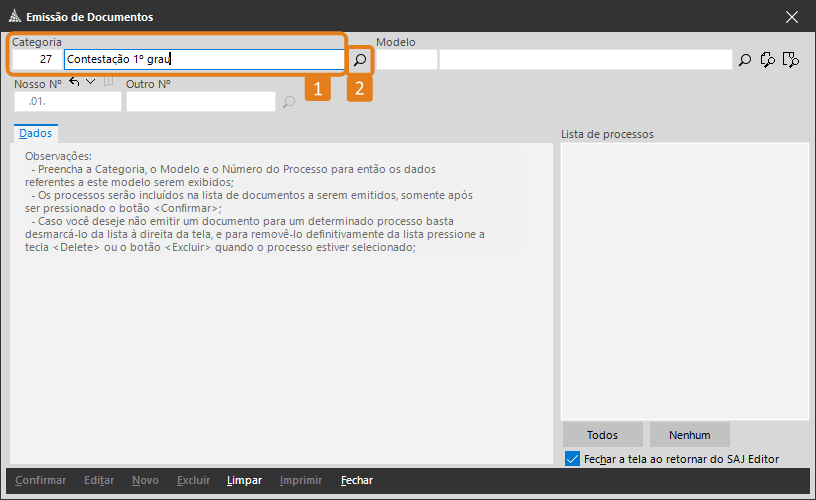Switch to the Dados tab
This screenshot has height=500, width=816.
click(x=35, y=133)
